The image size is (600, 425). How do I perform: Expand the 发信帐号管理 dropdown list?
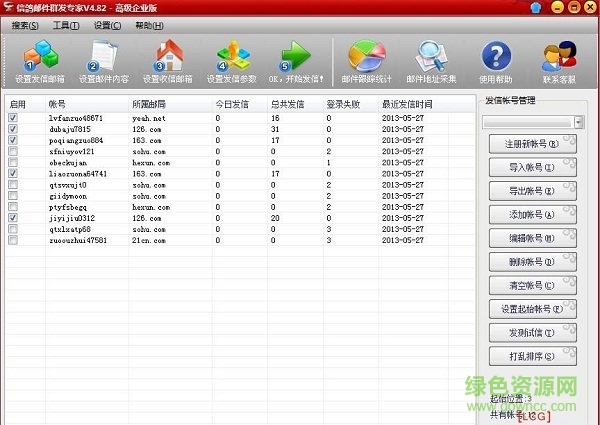[x=578, y=122]
